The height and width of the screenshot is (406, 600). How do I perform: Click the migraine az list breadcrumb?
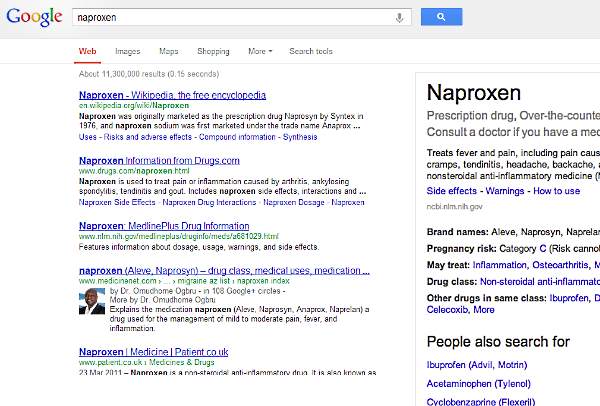tap(202, 281)
